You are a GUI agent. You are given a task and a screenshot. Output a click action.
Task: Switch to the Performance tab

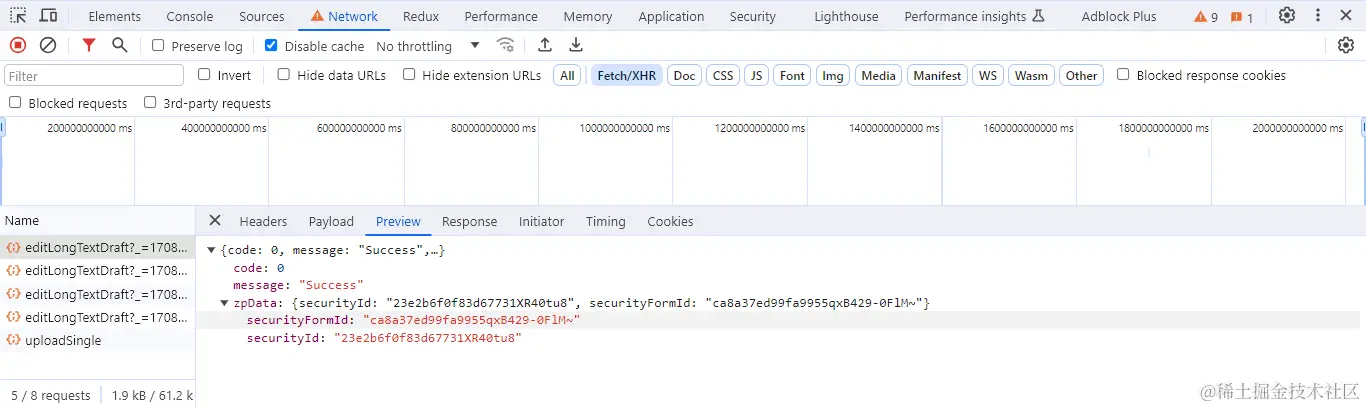tap(501, 16)
